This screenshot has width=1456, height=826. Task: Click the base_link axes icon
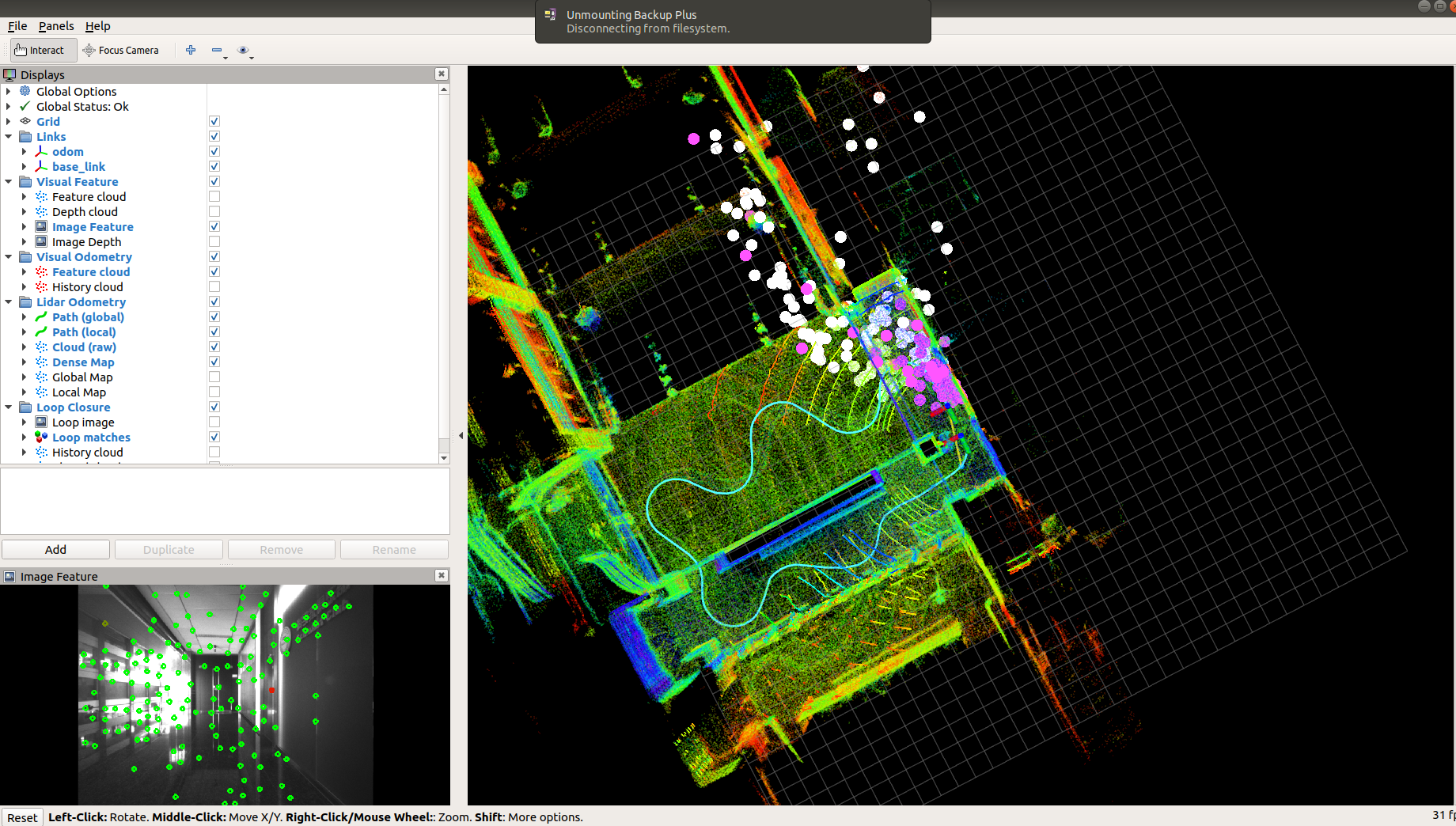[x=41, y=166]
